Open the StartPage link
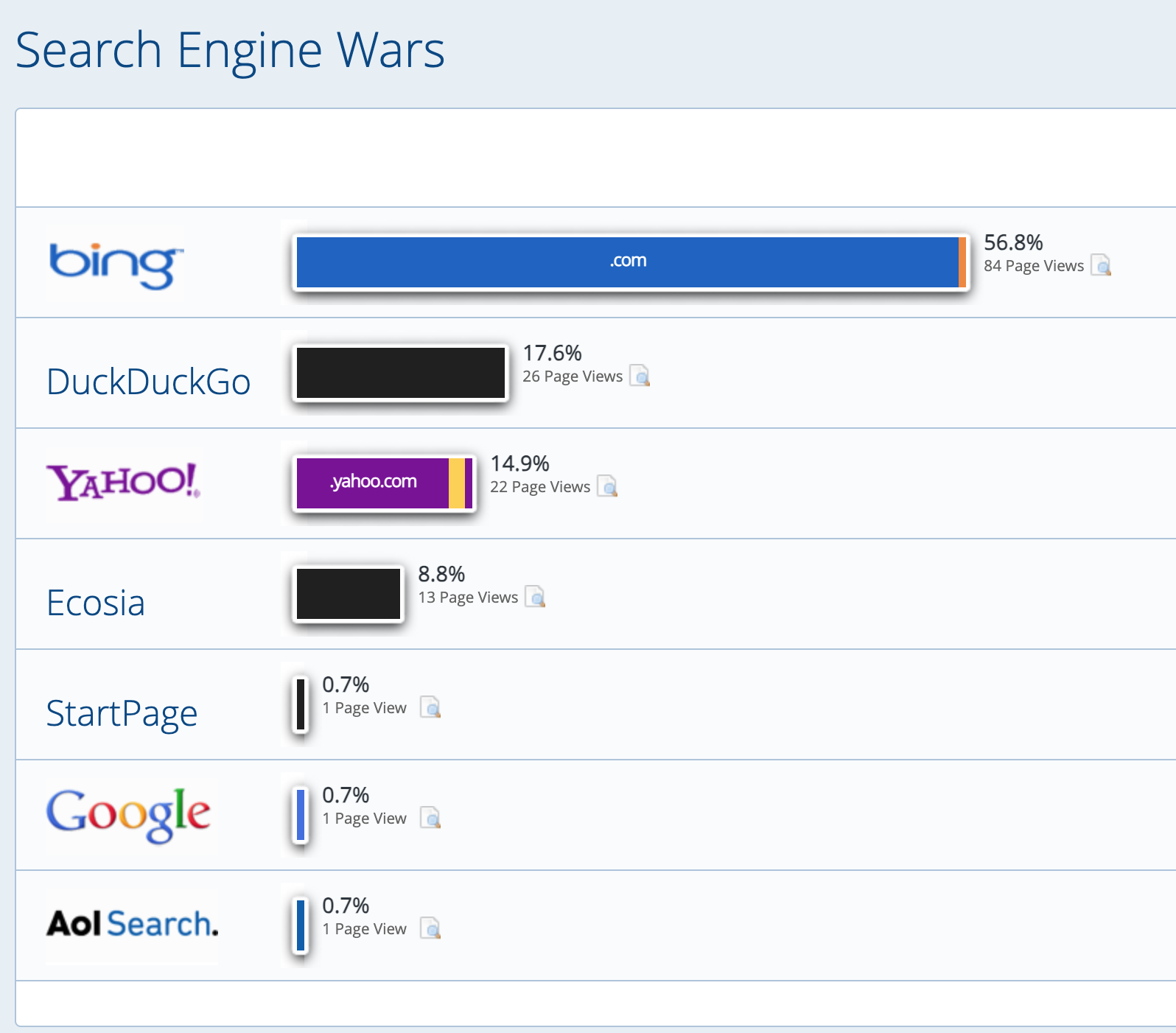This screenshot has height=1033, width=1176. (x=122, y=713)
